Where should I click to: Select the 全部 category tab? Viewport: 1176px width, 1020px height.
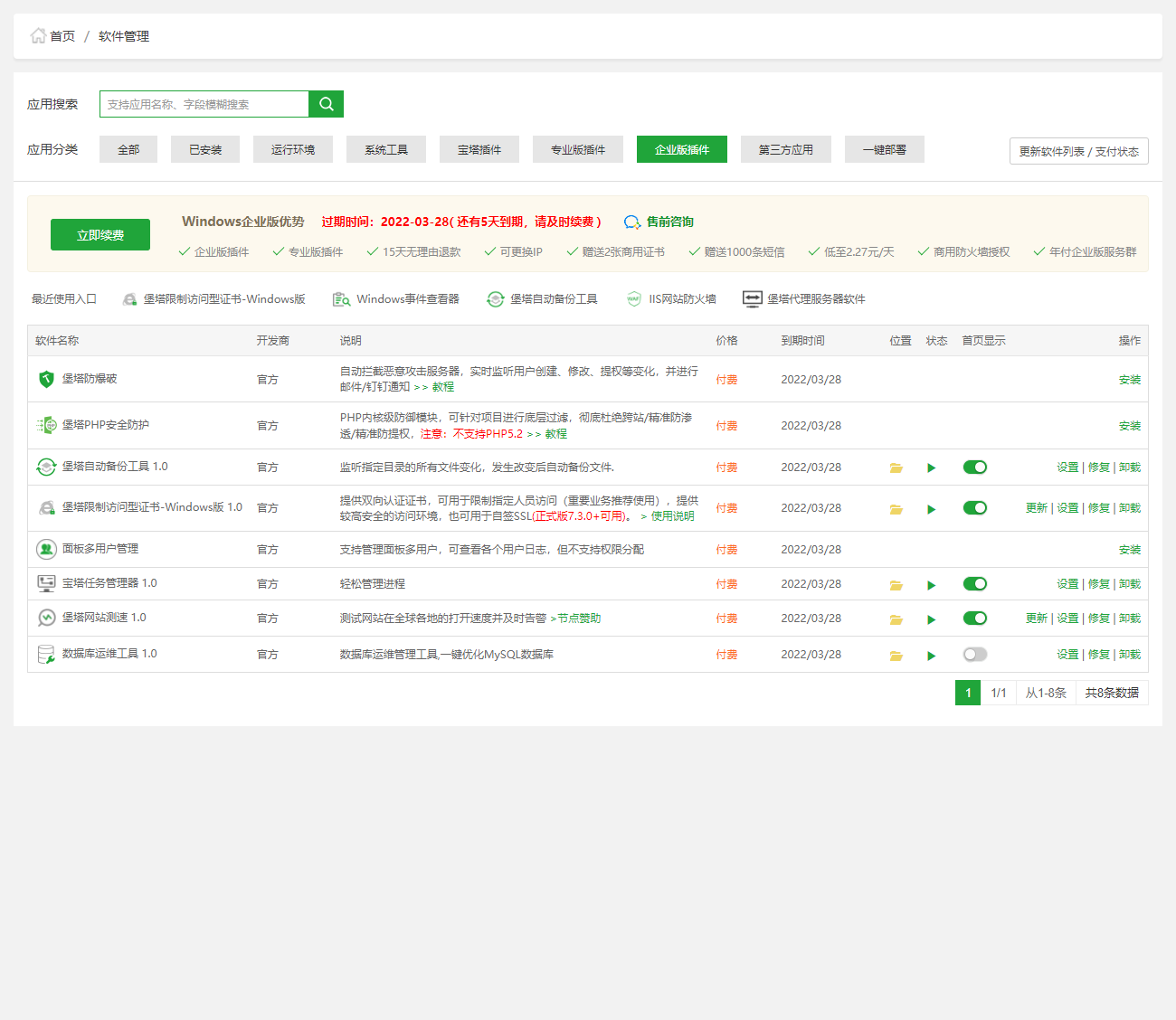click(x=128, y=149)
